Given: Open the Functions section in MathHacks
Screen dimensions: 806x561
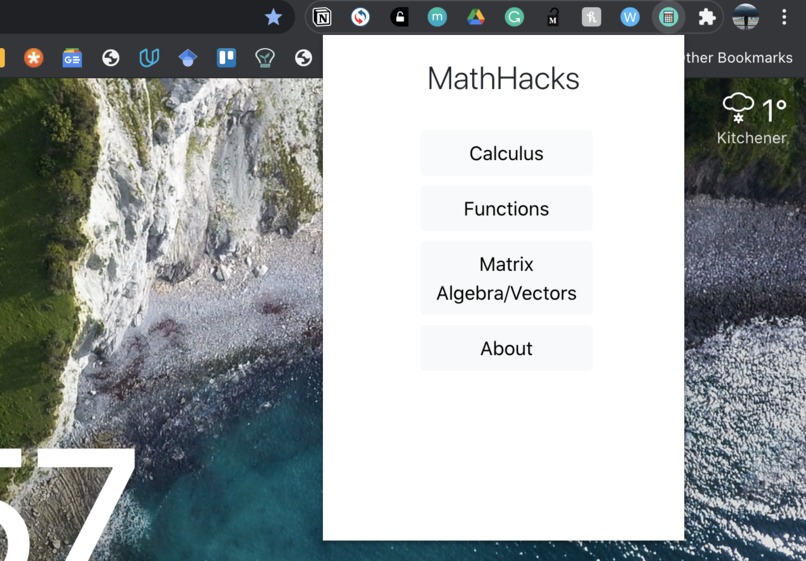Looking at the screenshot, I should click(x=506, y=209).
